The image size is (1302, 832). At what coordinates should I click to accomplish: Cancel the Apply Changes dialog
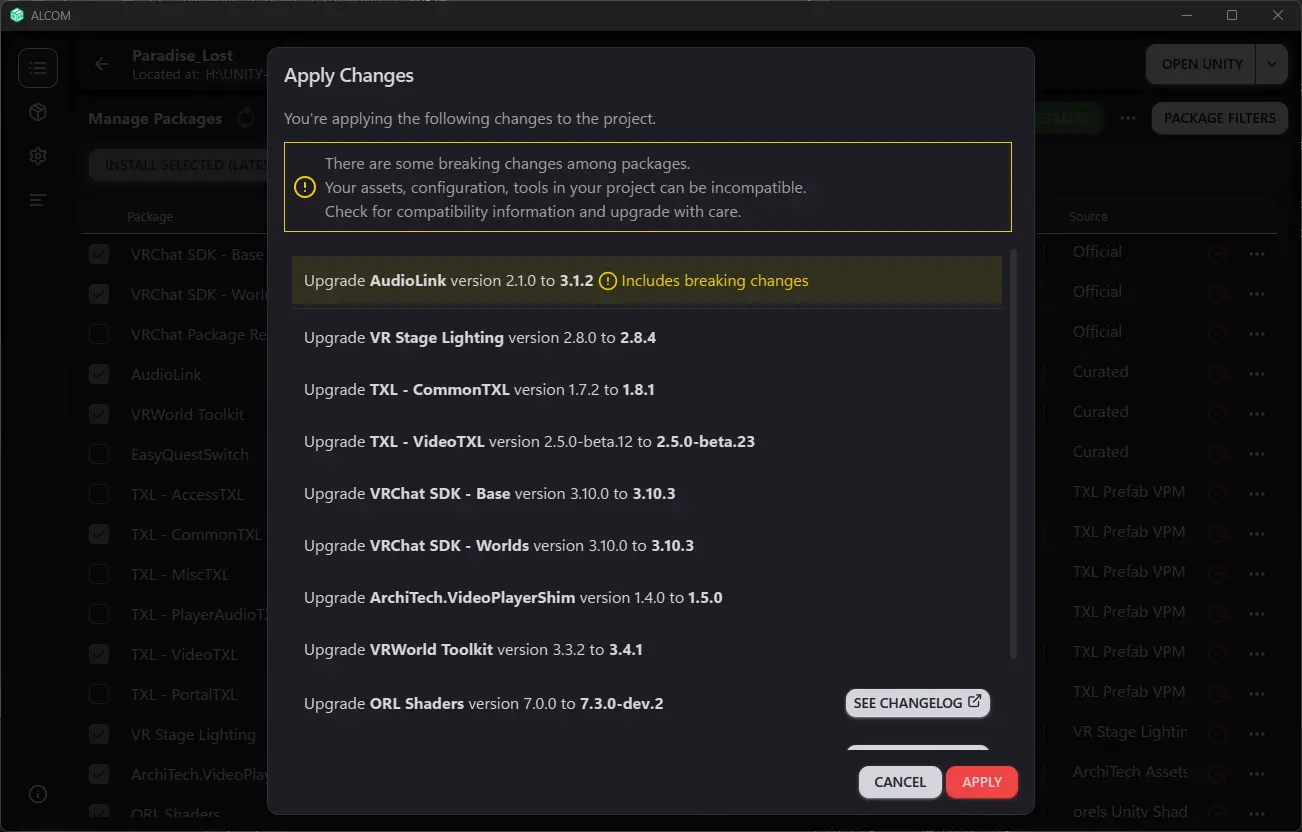[899, 782]
